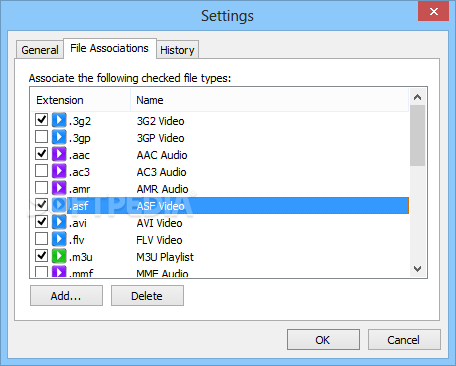Select the AVI Video list row
The width and height of the screenshot is (456, 366).
pyautogui.click(x=220, y=223)
